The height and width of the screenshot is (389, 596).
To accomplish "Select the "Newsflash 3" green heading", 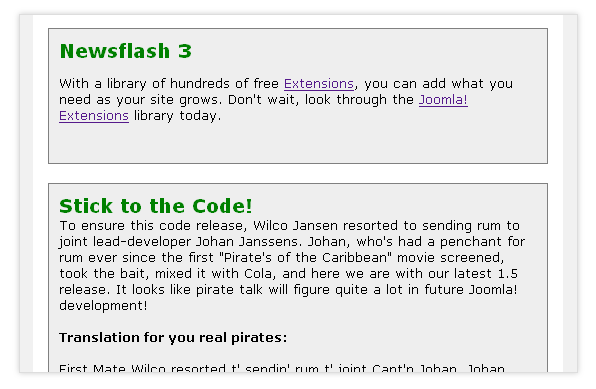I will (126, 51).
